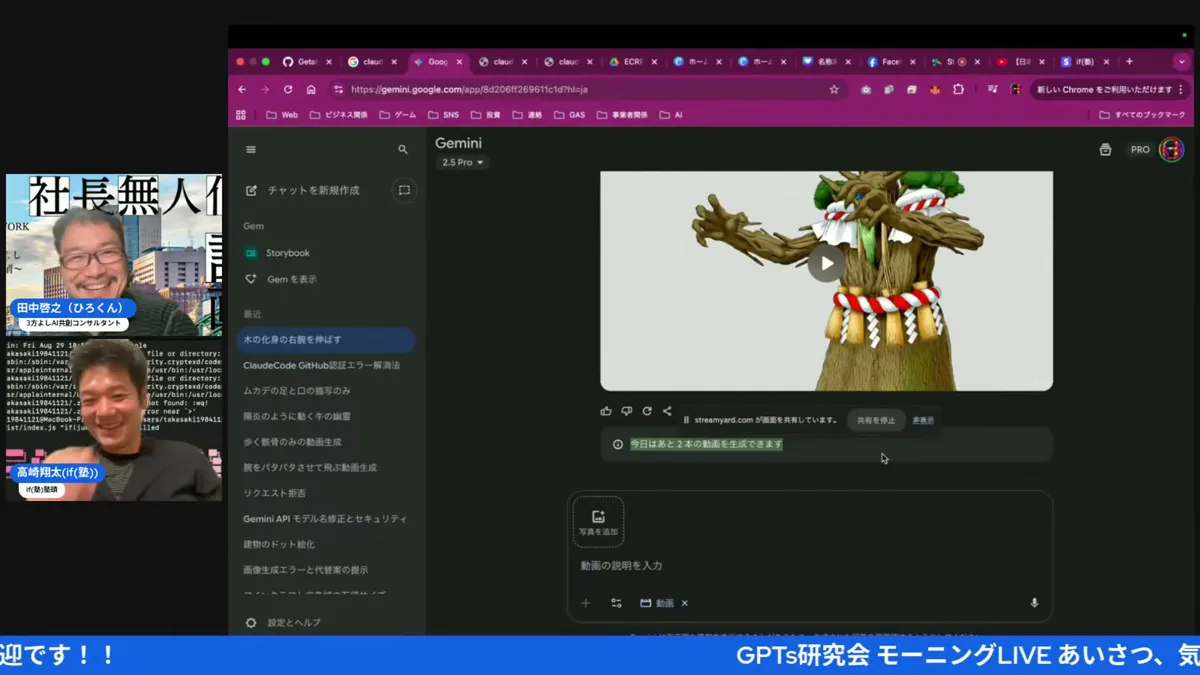This screenshot has width=1200, height=675.
Task: Open the 投資 bookmarks folder
Action: coord(485,115)
